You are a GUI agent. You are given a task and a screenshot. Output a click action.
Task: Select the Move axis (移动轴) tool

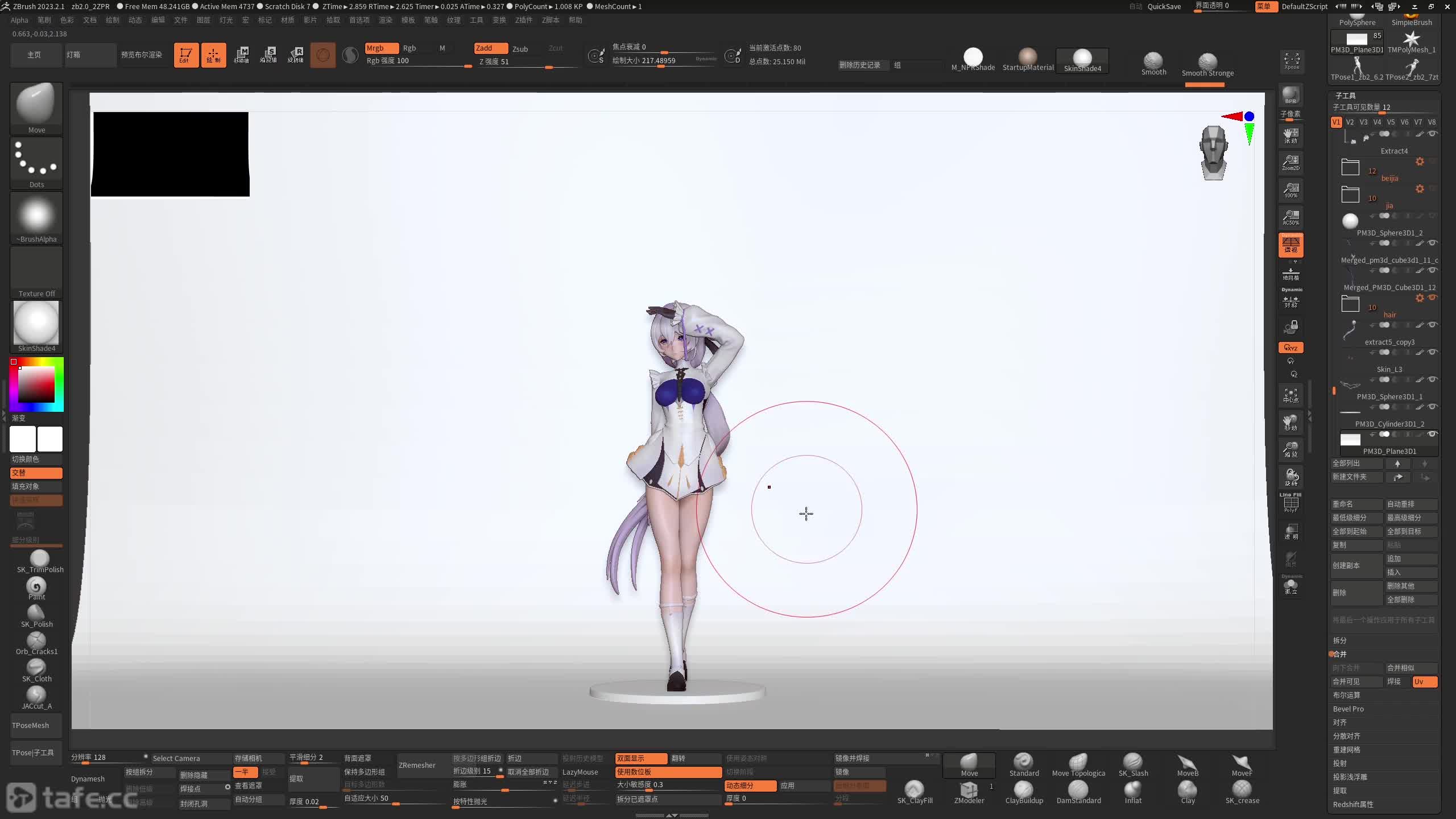pyautogui.click(x=241, y=55)
